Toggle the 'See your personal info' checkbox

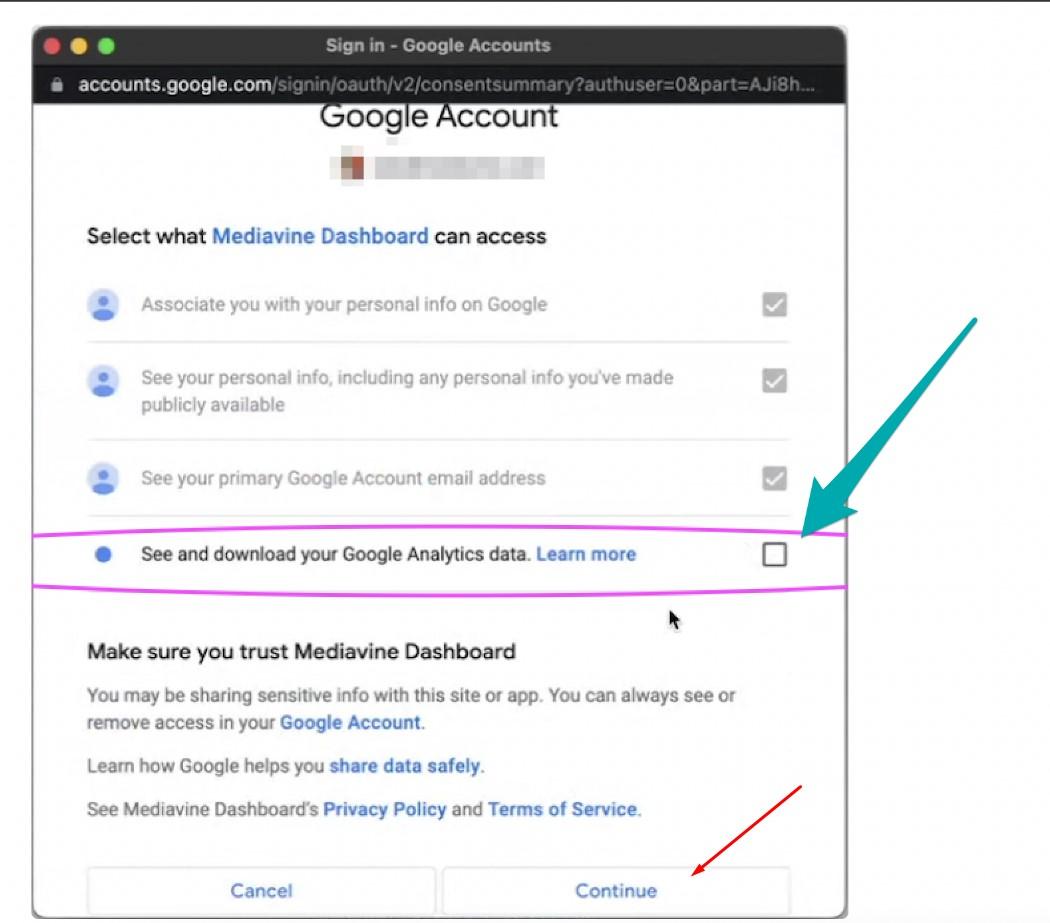coord(774,381)
